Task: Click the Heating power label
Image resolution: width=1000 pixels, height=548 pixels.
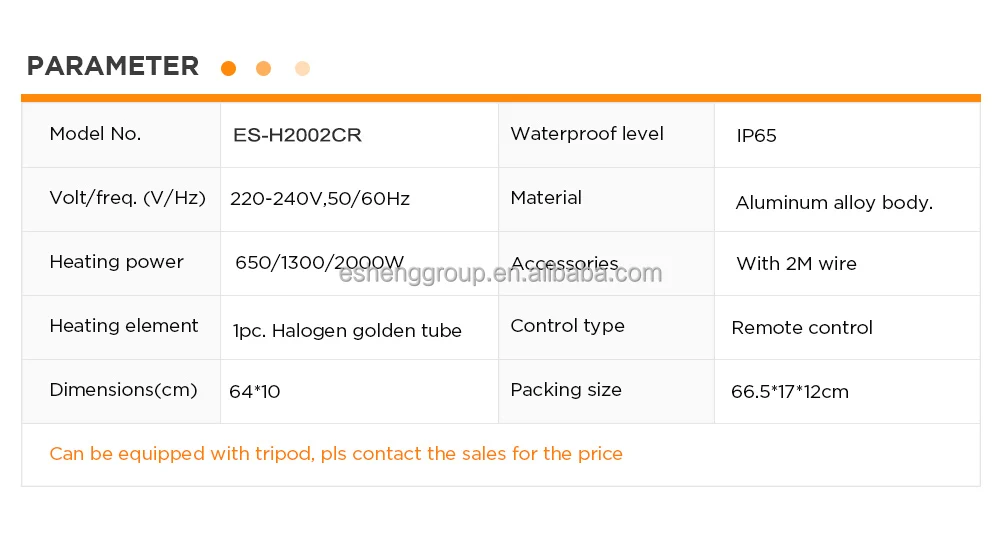Action: [116, 262]
